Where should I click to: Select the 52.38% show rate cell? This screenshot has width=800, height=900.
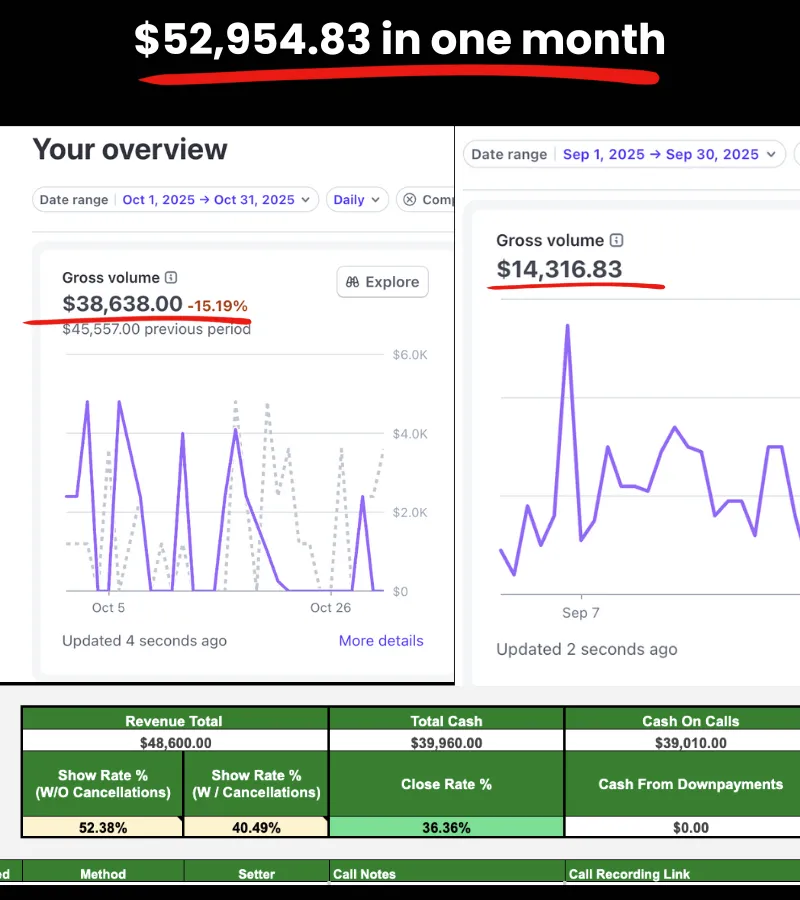point(103,827)
